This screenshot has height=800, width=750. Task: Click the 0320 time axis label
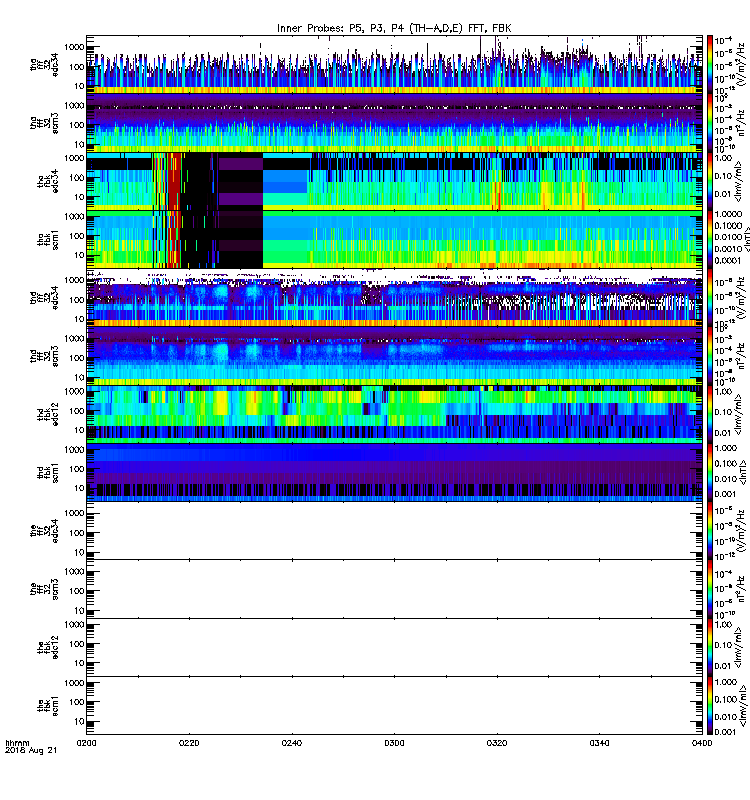click(x=497, y=743)
